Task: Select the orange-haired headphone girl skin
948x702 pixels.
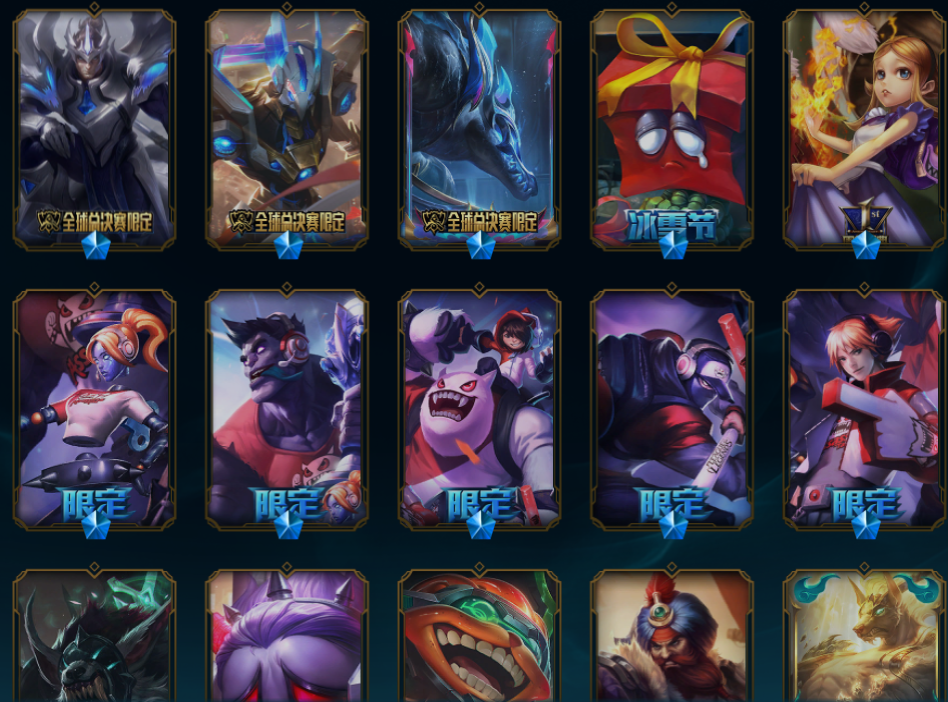Action: coord(94,409)
